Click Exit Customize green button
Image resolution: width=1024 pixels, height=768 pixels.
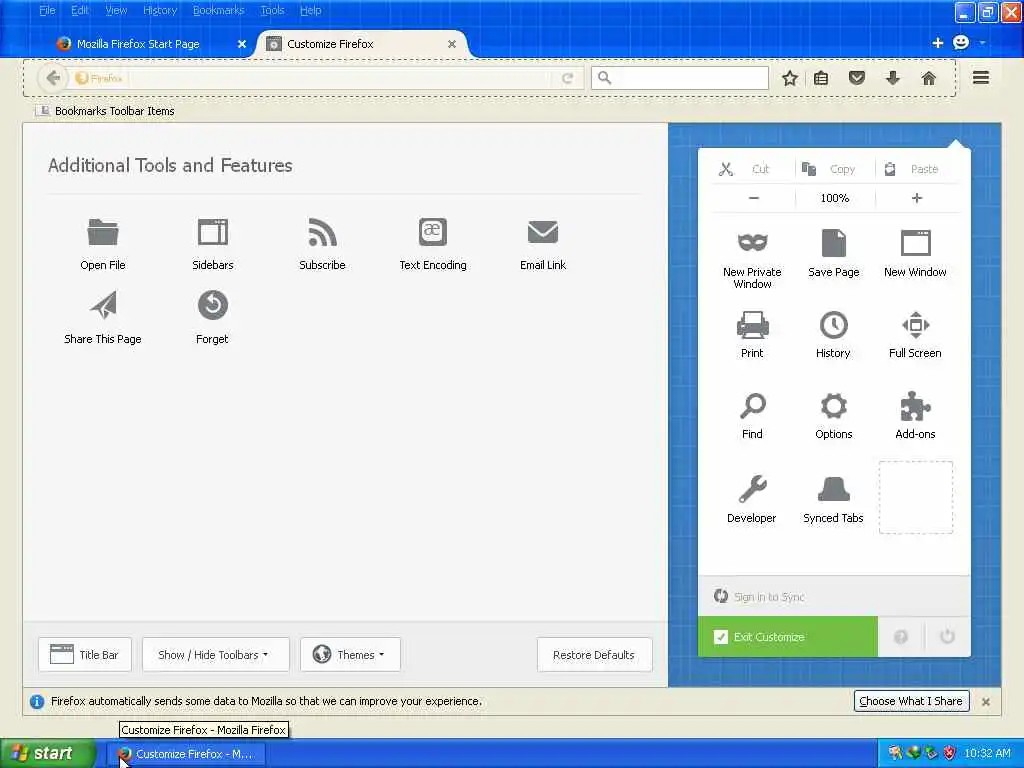[x=788, y=637]
